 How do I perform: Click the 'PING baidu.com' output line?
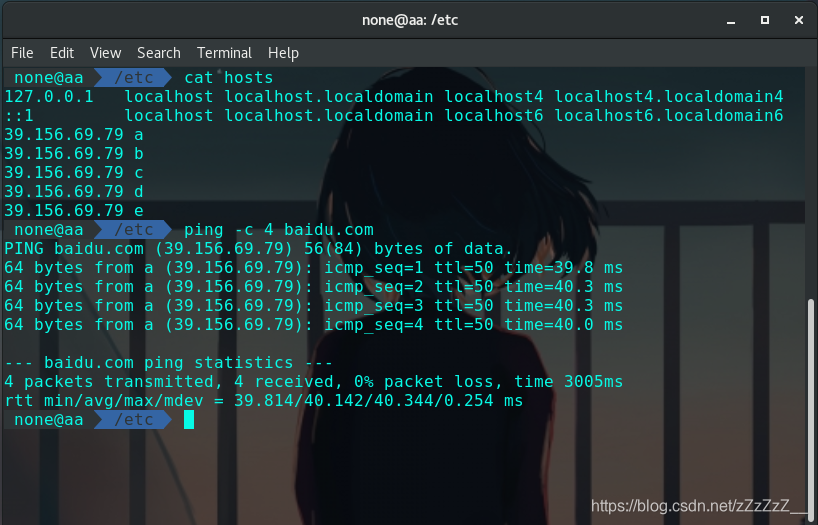(x=258, y=248)
